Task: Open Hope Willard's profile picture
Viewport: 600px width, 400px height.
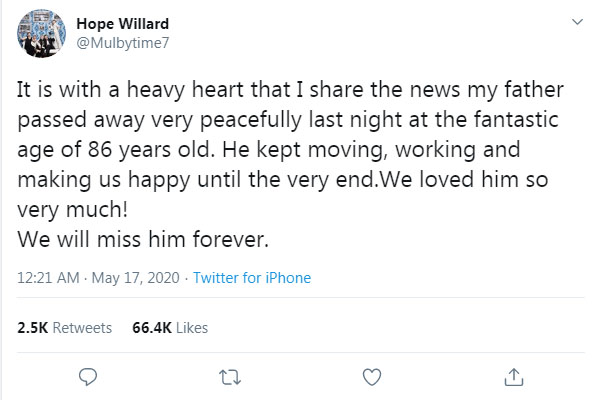Action: tap(42, 34)
